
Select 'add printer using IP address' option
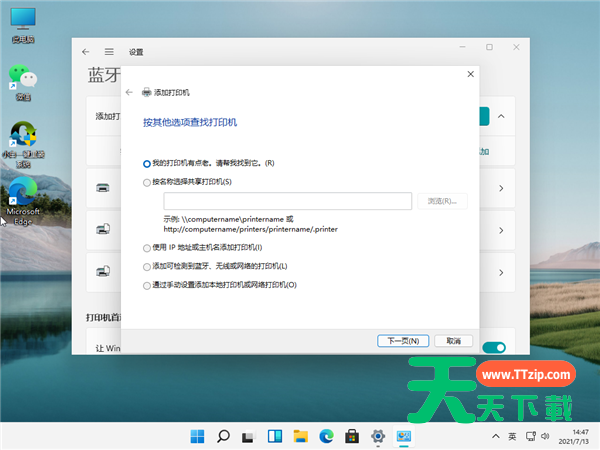pyautogui.click(x=147, y=247)
